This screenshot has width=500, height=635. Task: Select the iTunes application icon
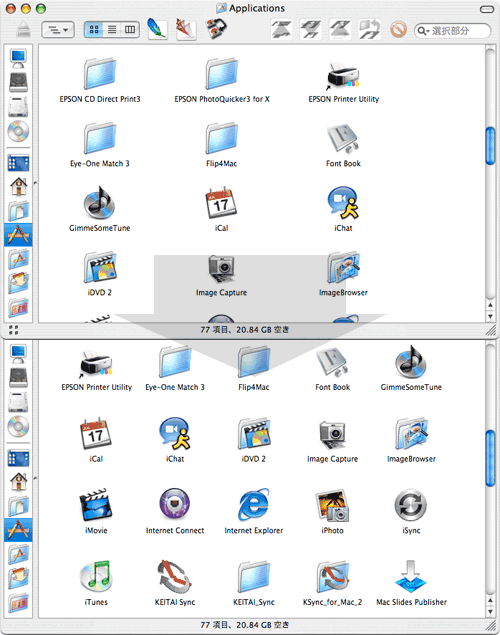click(x=96, y=577)
